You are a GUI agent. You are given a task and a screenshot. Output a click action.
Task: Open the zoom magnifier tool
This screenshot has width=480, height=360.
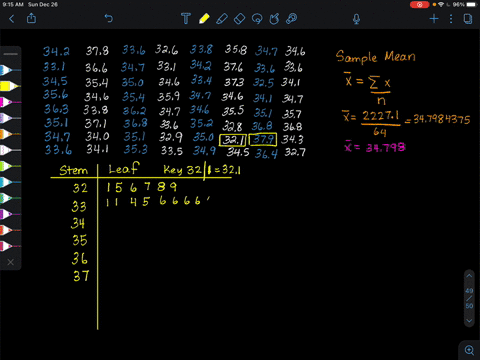tap(469, 350)
